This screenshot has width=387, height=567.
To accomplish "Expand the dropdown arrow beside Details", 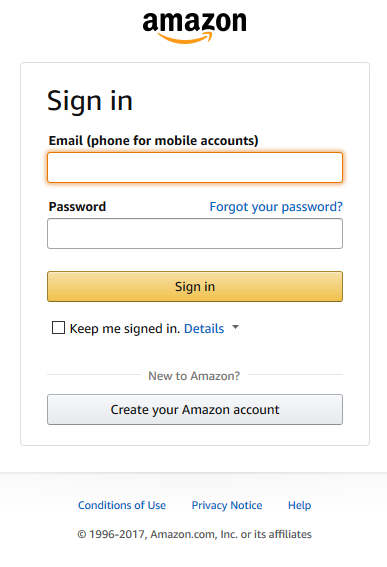I will click(x=235, y=327).
